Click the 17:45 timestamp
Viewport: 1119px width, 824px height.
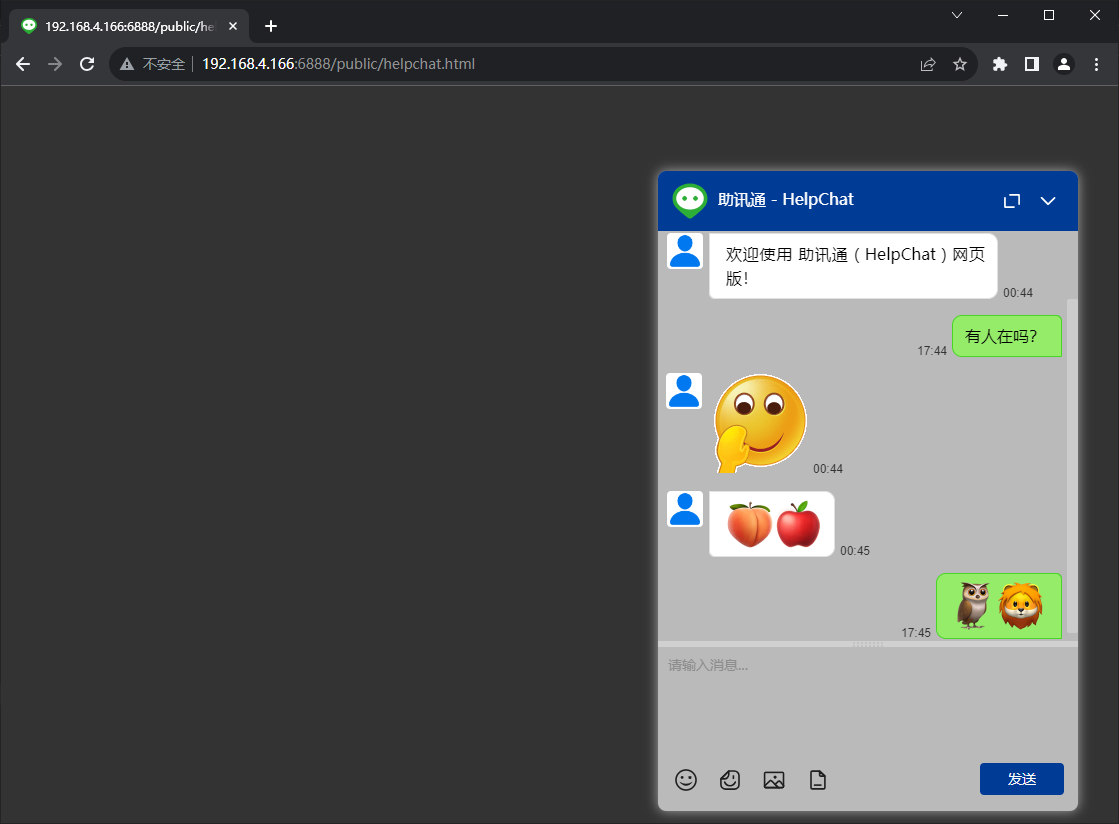[916, 633]
